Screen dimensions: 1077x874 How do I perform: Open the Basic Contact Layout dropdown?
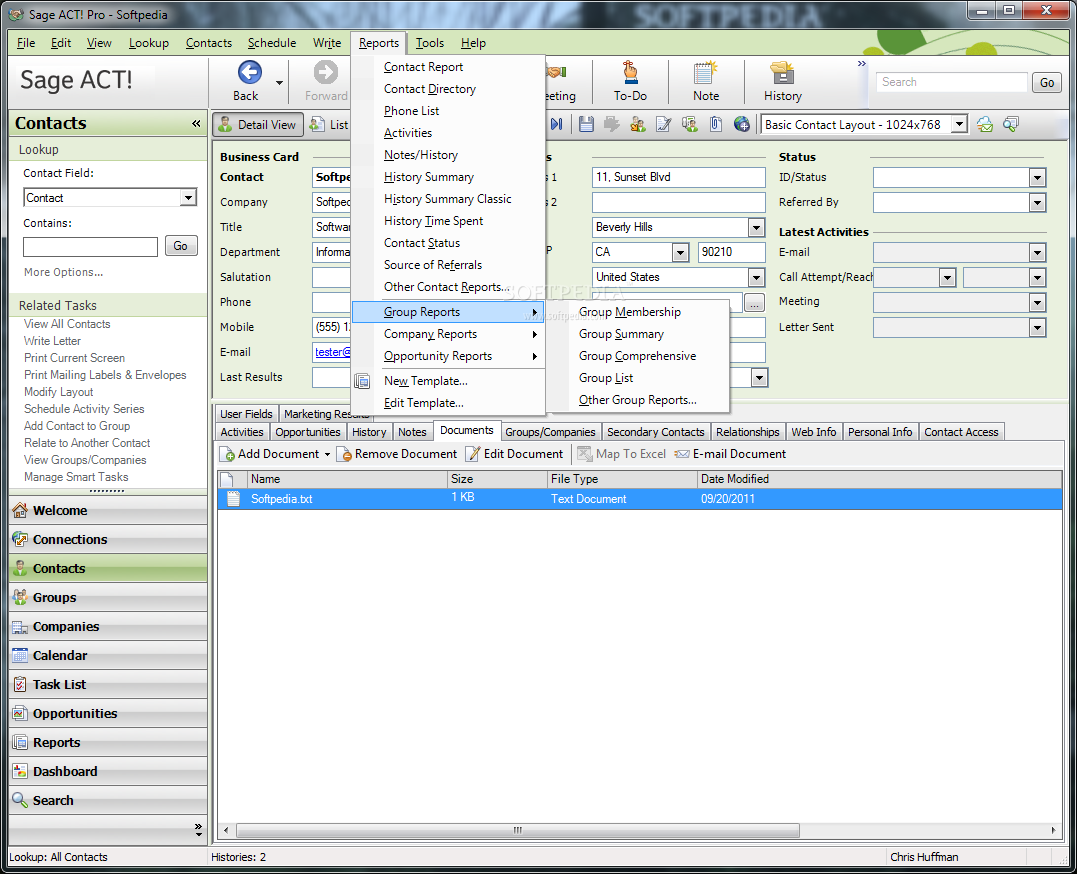point(959,124)
